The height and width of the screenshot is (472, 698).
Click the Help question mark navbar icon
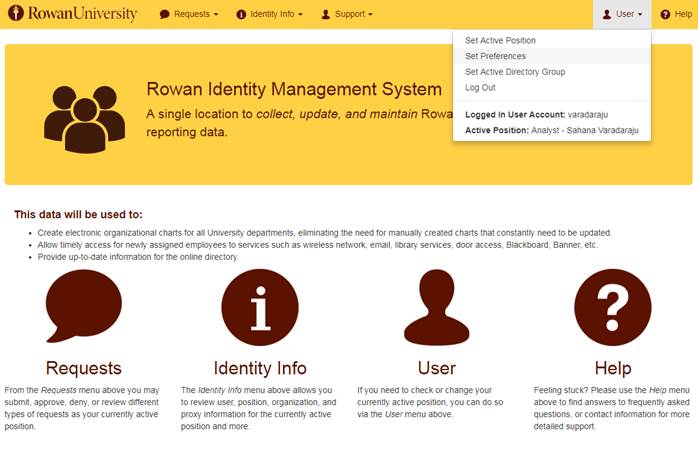665,14
